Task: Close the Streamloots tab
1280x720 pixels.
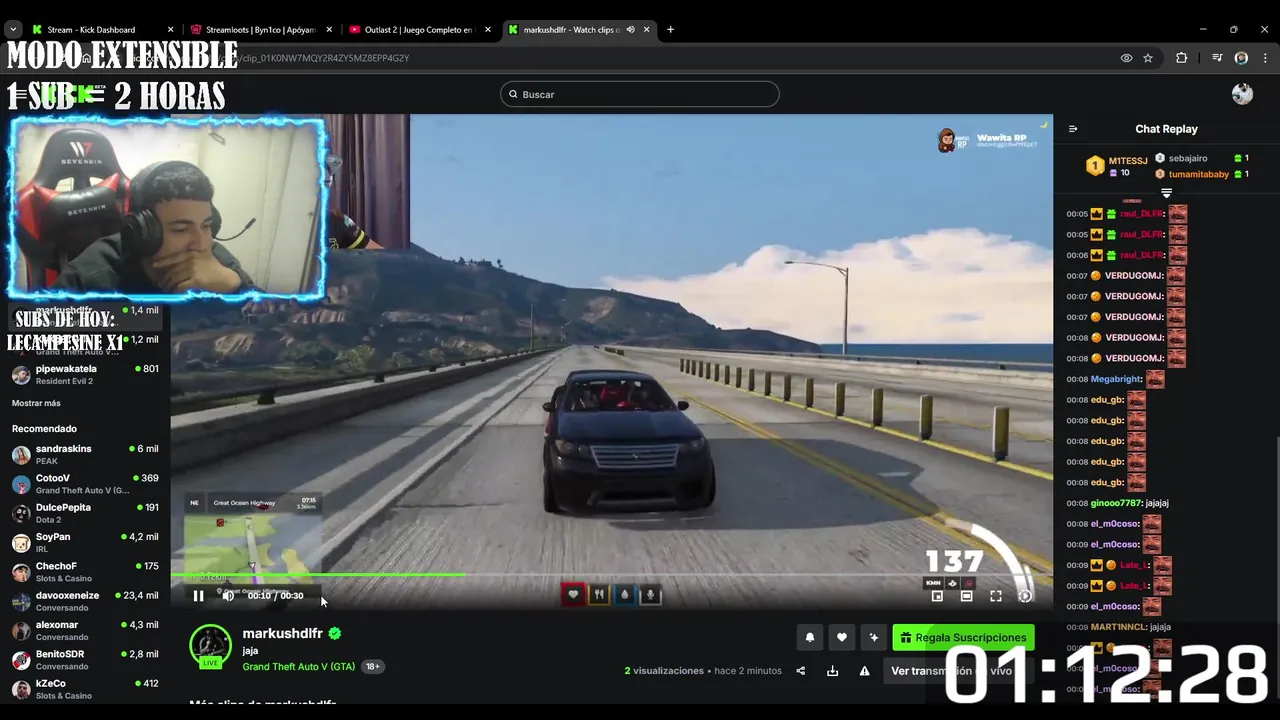Action: click(x=329, y=30)
